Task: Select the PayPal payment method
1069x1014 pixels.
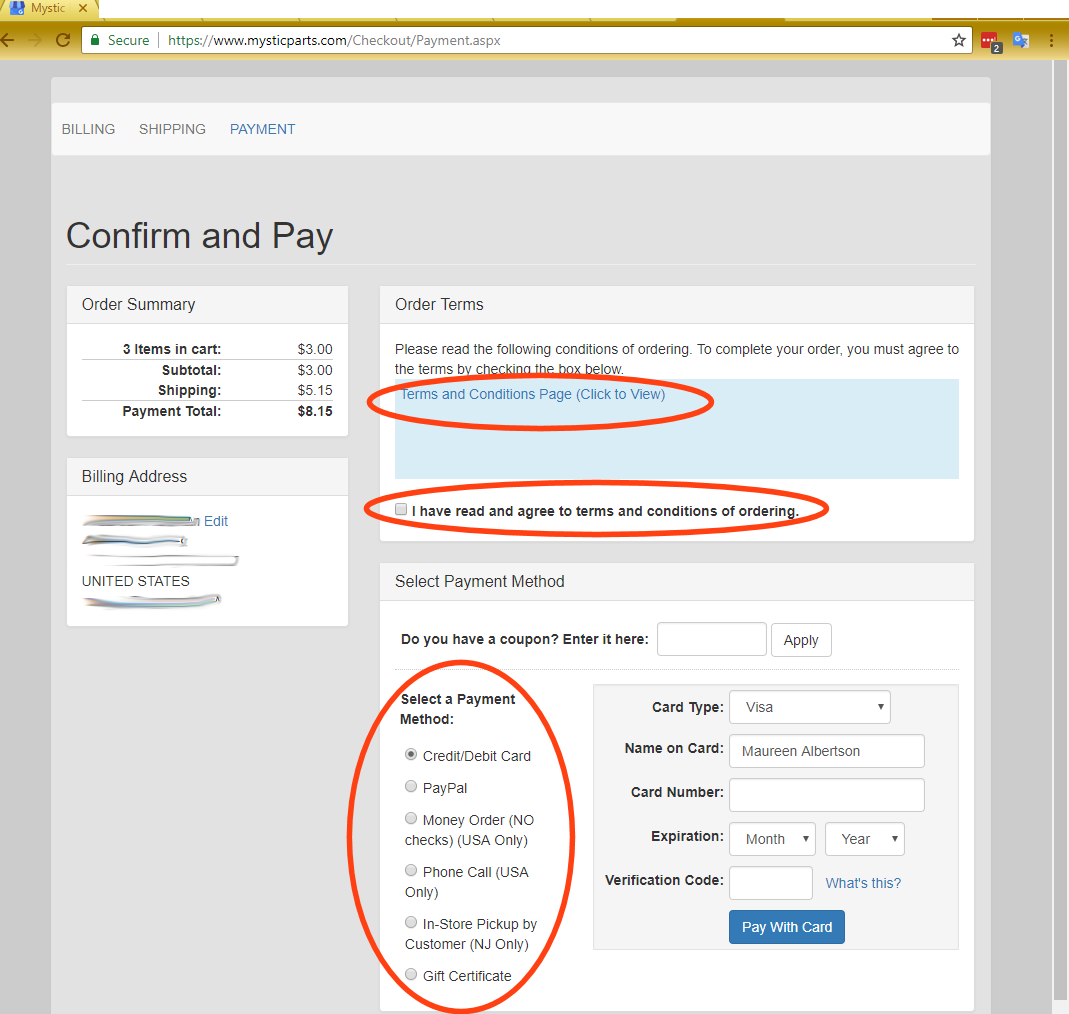Action: coord(411,787)
